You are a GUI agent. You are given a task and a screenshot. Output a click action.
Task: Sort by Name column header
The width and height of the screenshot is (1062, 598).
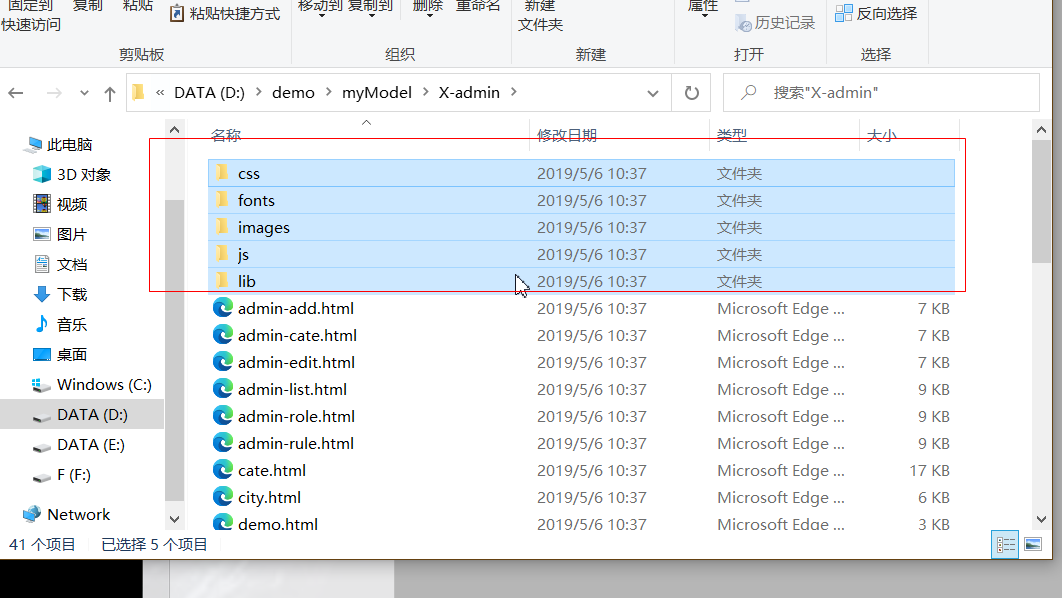pos(226,135)
